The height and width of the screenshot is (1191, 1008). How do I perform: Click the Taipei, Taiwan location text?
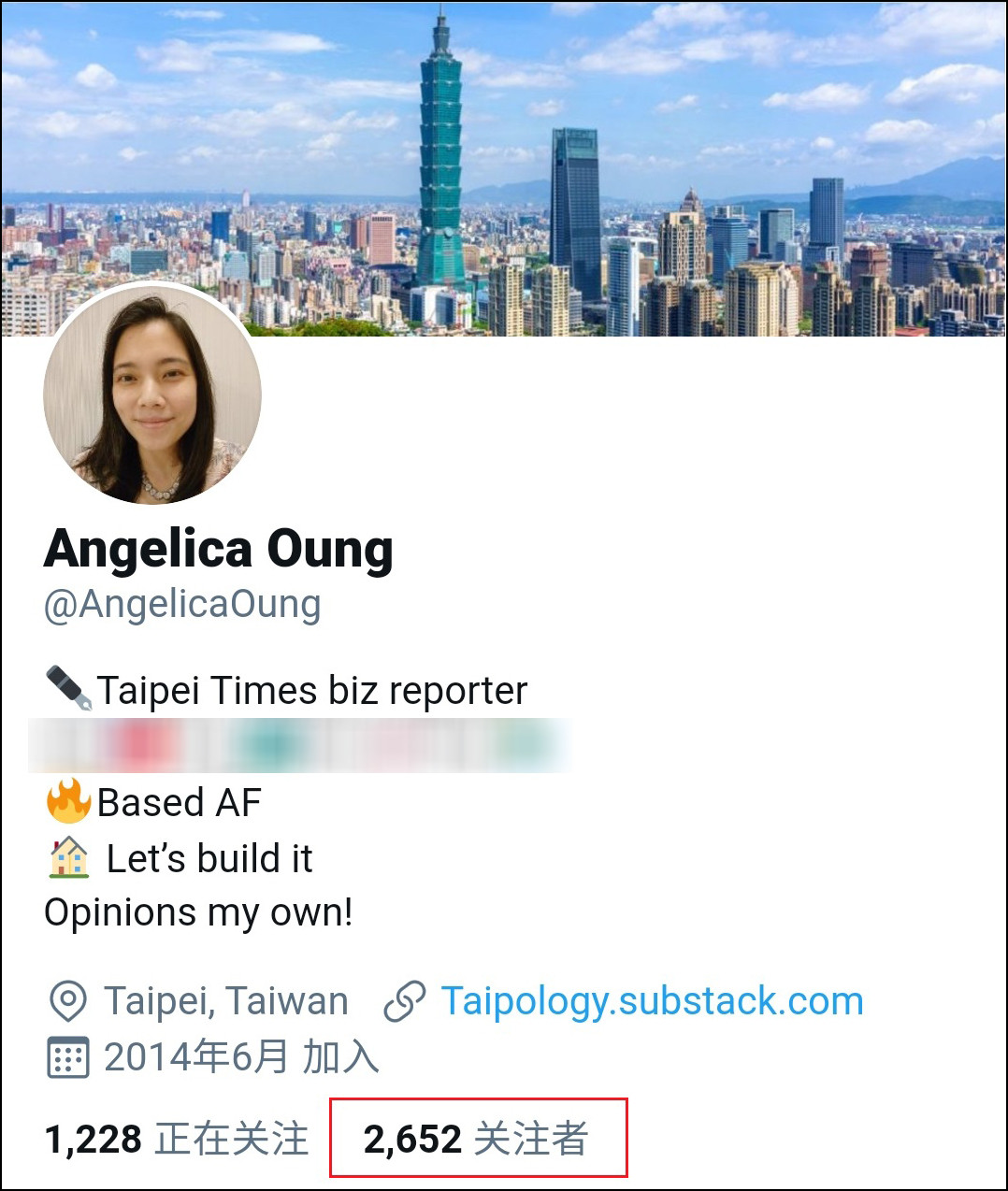[x=226, y=1001]
